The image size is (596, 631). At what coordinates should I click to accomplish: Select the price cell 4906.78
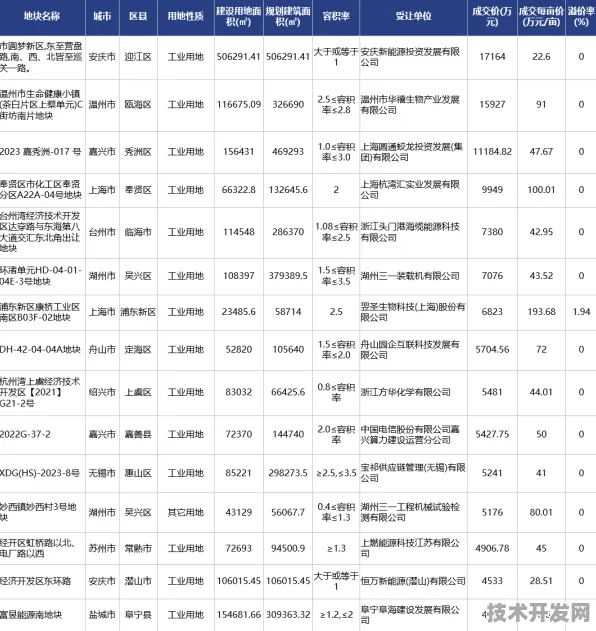tap(492, 549)
